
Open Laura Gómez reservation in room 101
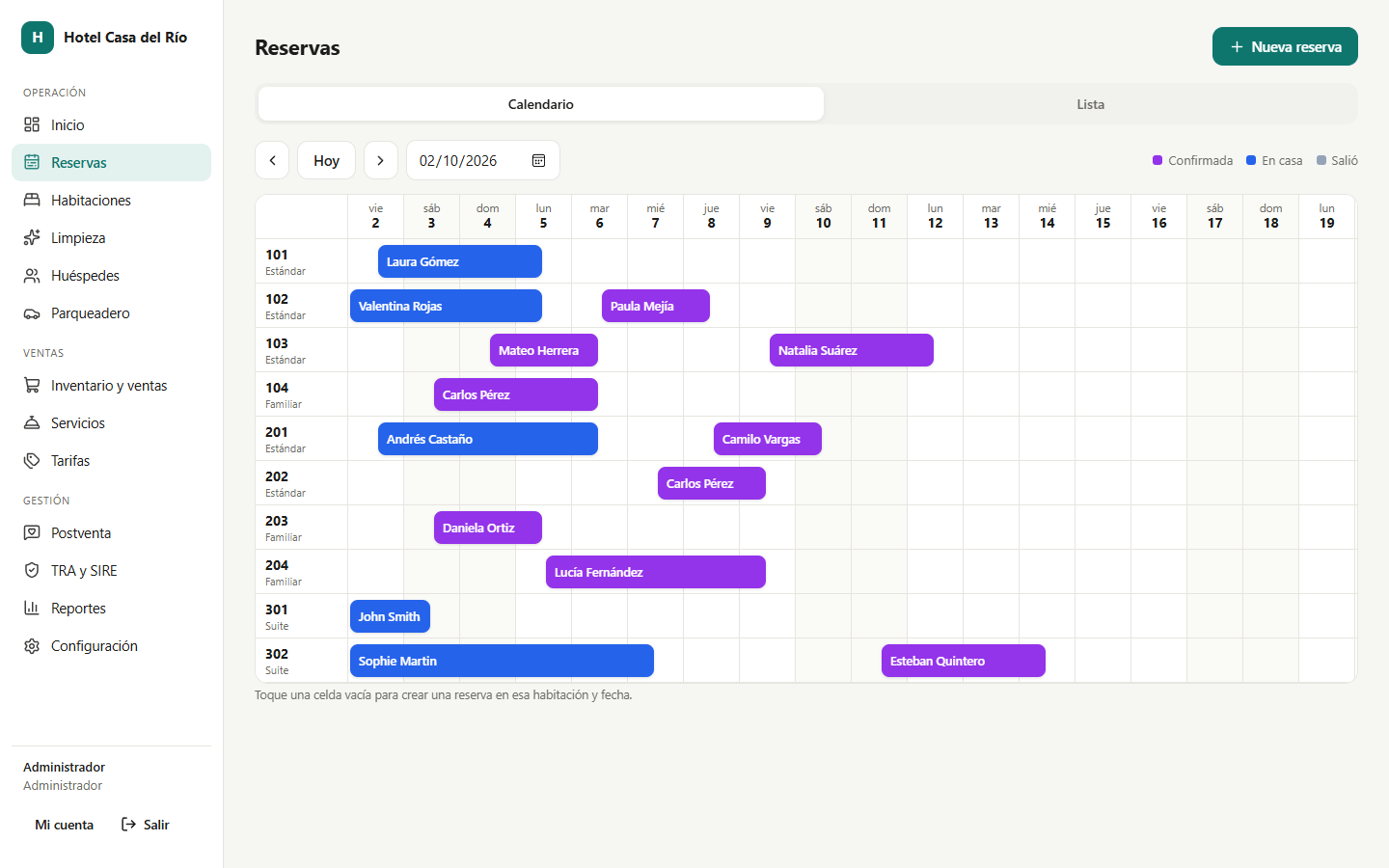click(460, 261)
